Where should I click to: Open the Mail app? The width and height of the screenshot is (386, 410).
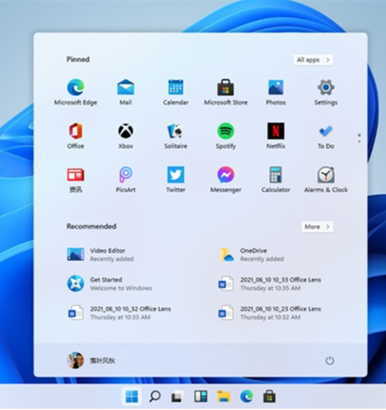click(x=126, y=92)
